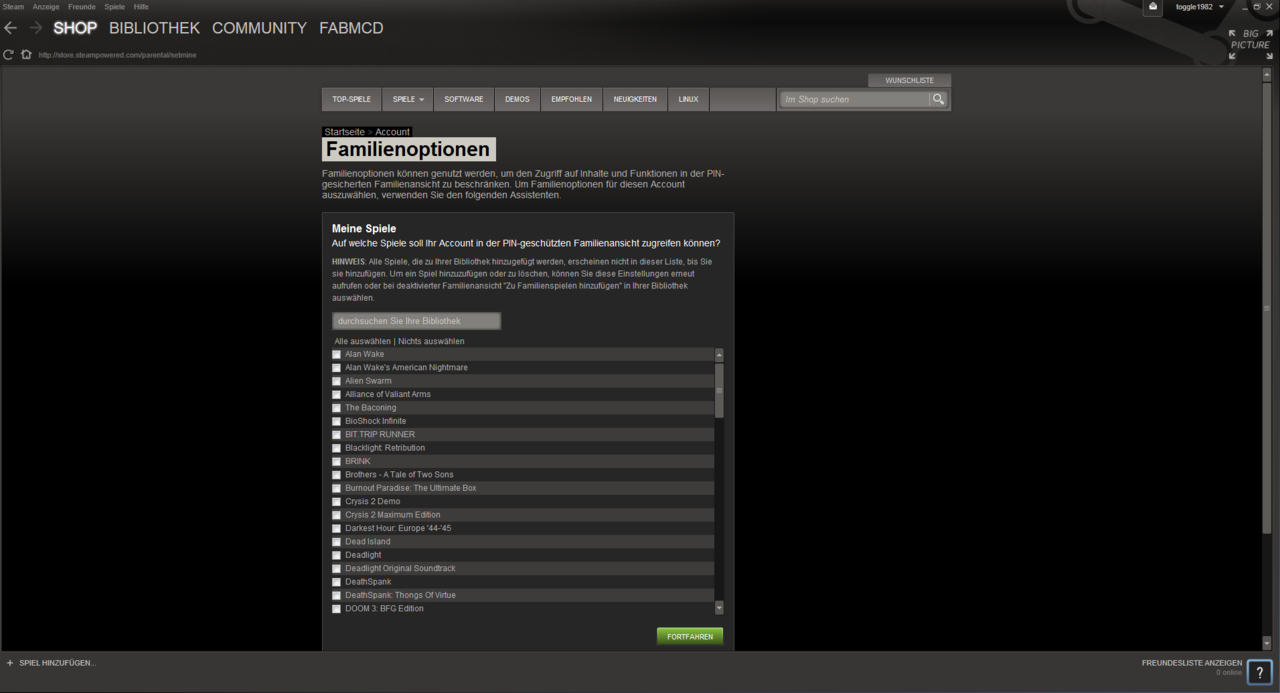Click the Alle auswählen link

coord(363,341)
